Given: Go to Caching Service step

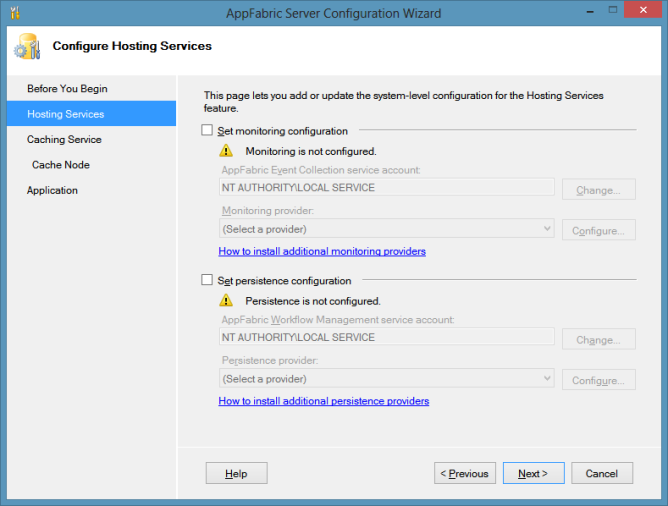Looking at the screenshot, I should [x=64, y=140].
